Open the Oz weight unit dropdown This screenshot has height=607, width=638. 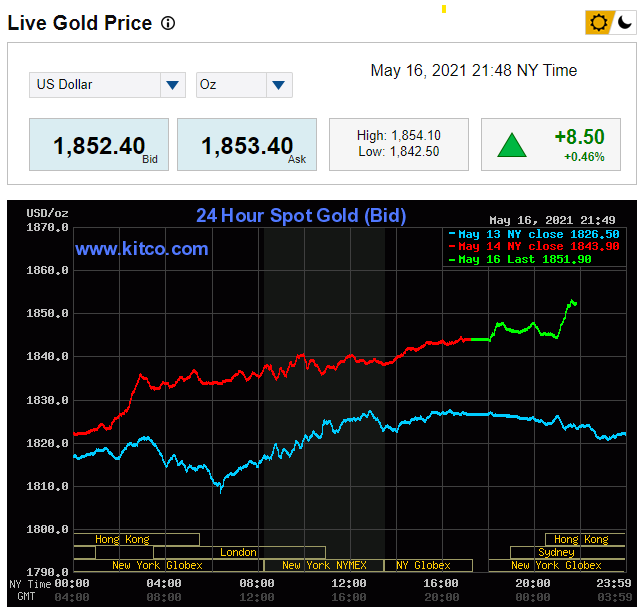(x=244, y=85)
